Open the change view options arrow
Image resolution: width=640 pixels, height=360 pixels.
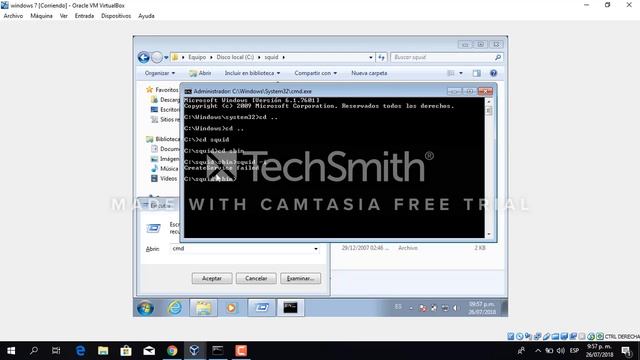pos(461,73)
